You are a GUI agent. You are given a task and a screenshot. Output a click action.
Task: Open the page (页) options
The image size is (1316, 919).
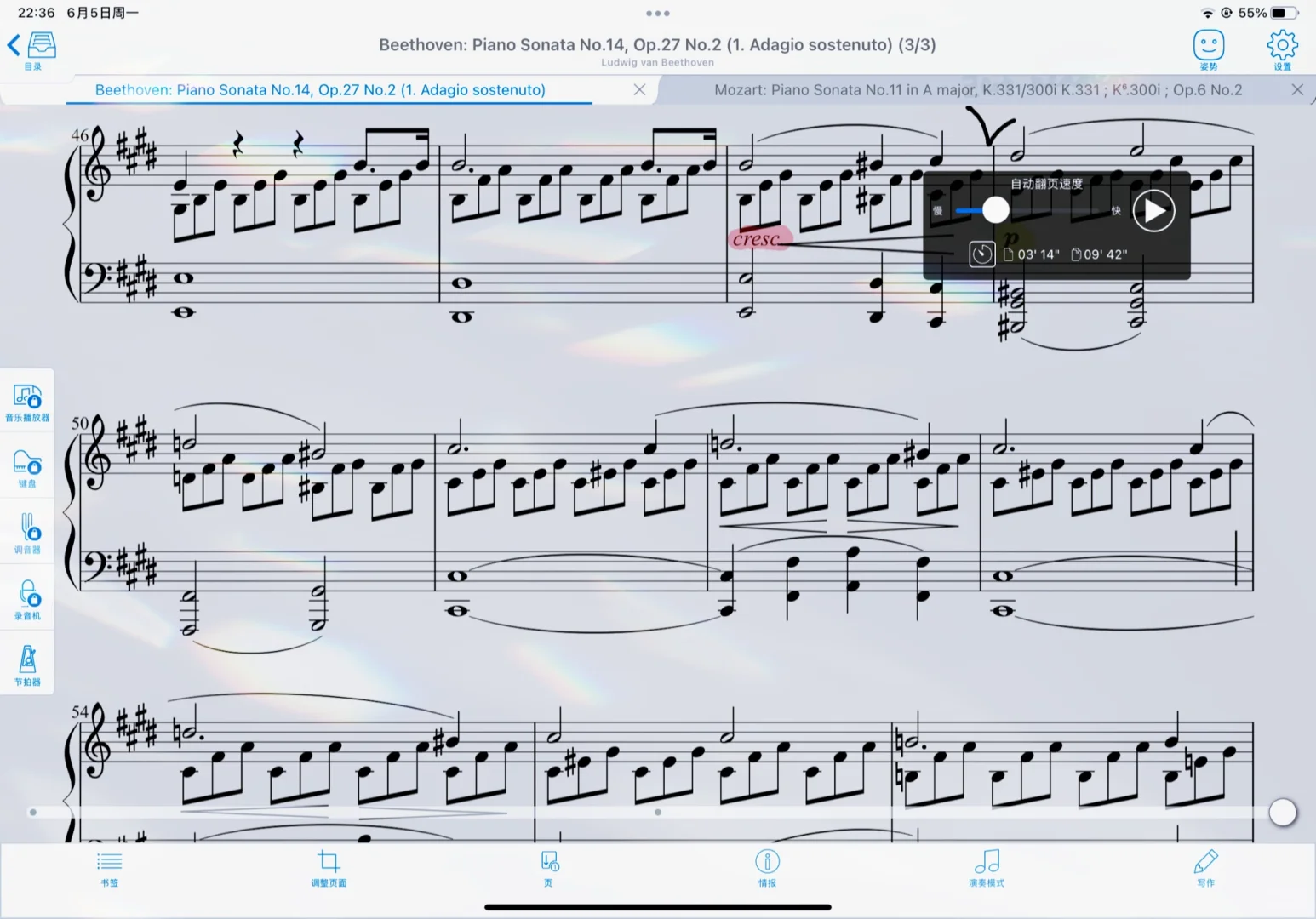549,869
